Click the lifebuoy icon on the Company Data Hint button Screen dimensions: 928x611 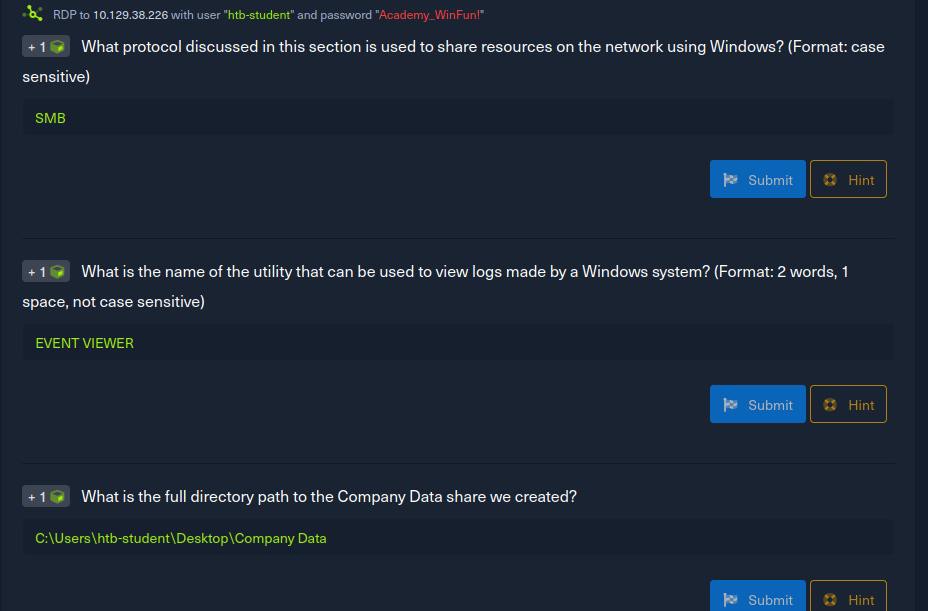click(830, 600)
